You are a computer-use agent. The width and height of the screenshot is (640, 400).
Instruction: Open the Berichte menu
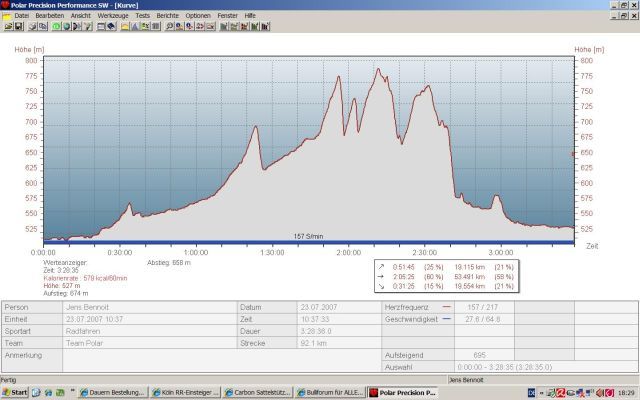pos(167,16)
